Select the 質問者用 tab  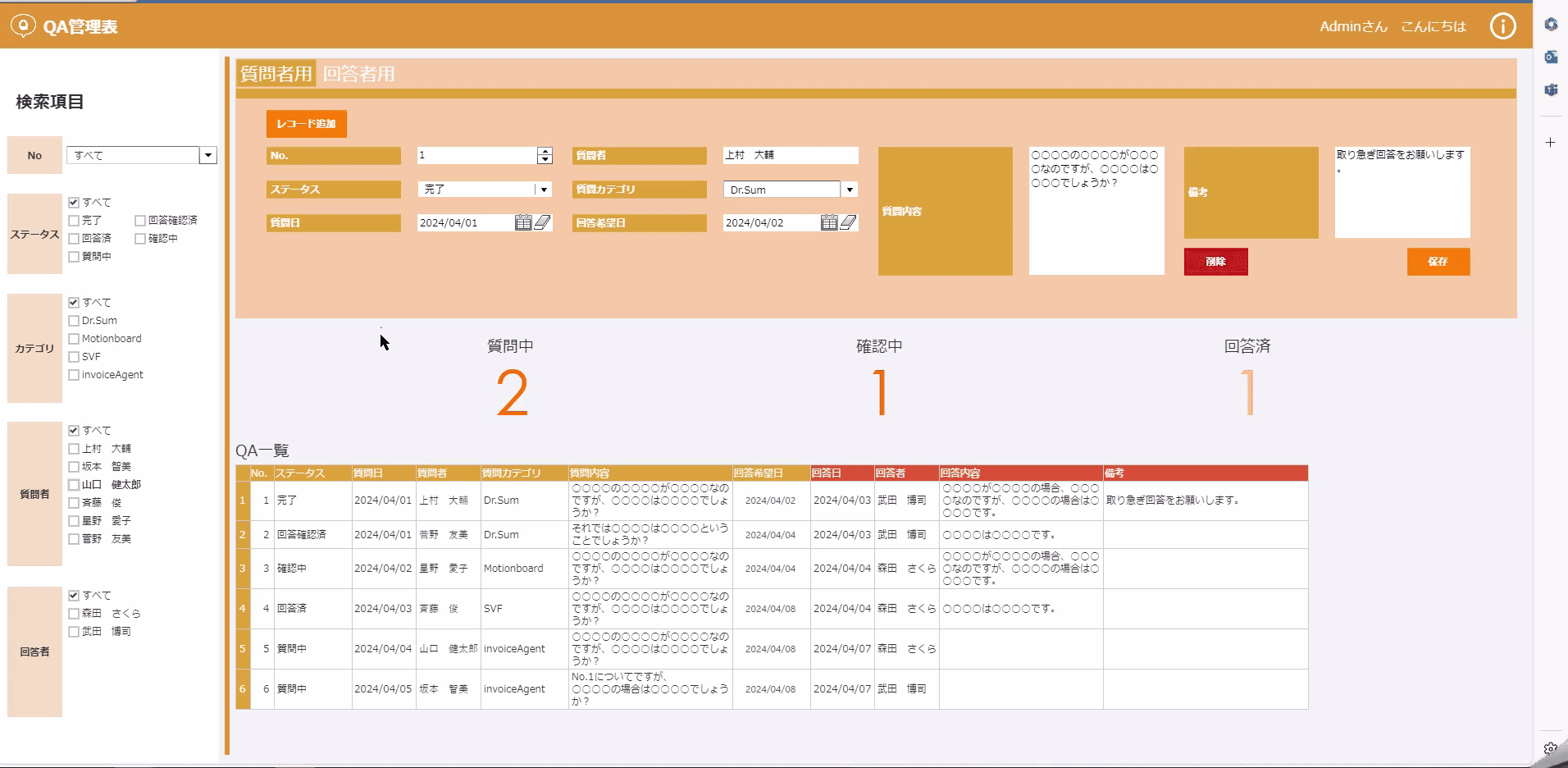click(x=275, y=74)
